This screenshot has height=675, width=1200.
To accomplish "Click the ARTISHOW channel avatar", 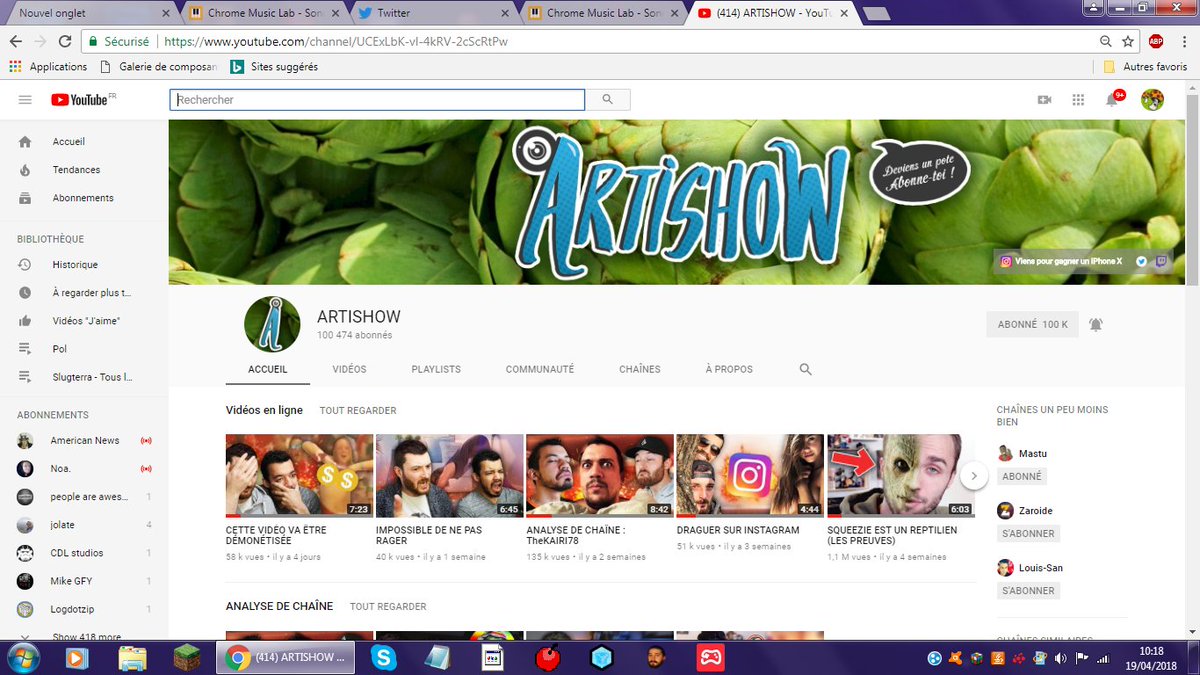I will click(273, 324).
